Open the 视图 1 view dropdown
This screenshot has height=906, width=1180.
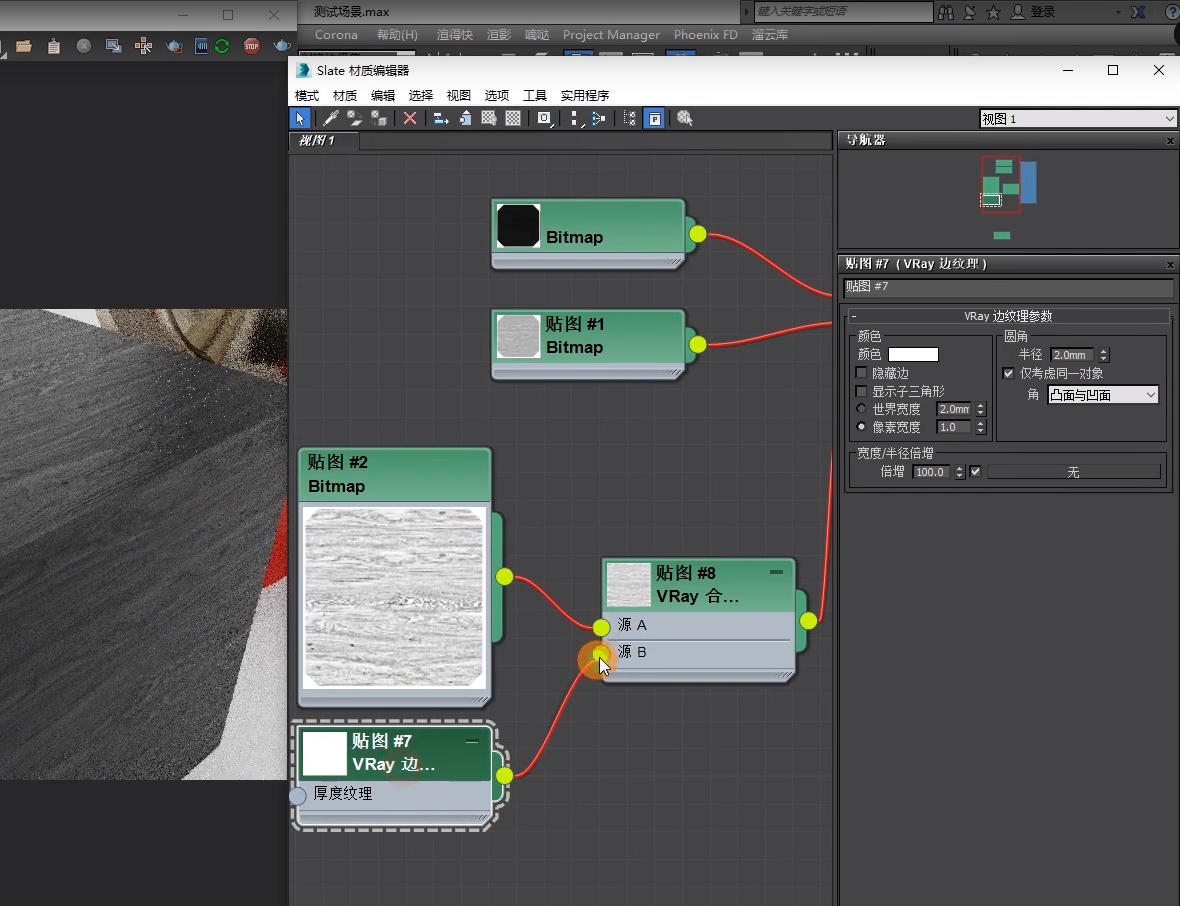click(1078, 119)
